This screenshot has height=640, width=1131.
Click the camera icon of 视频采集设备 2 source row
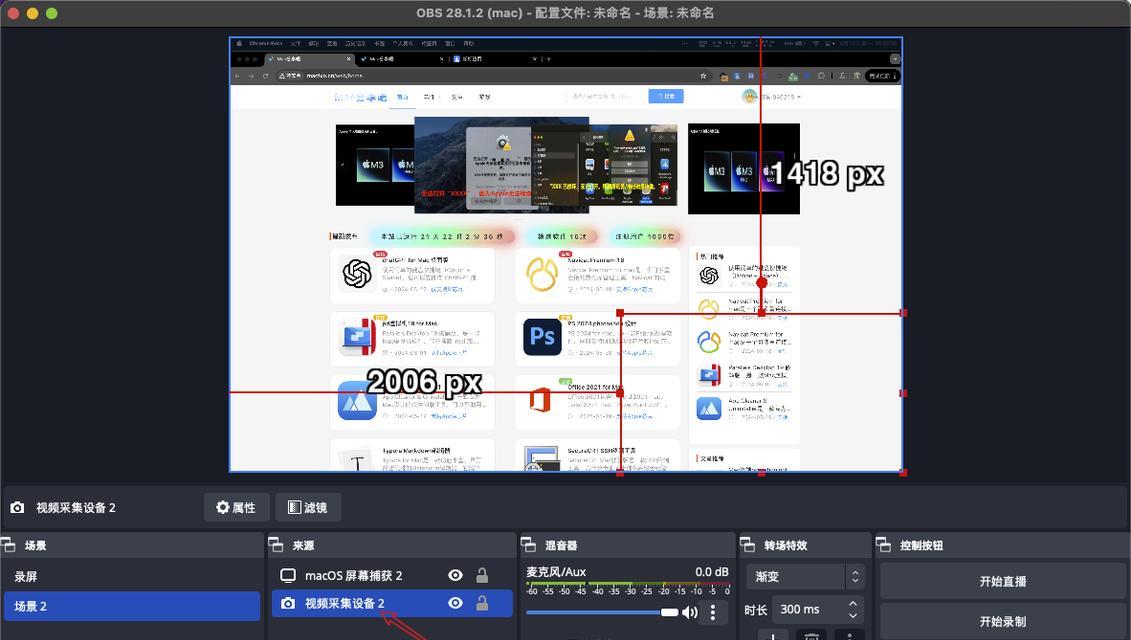pyautogui.click(x=288, y=603)
